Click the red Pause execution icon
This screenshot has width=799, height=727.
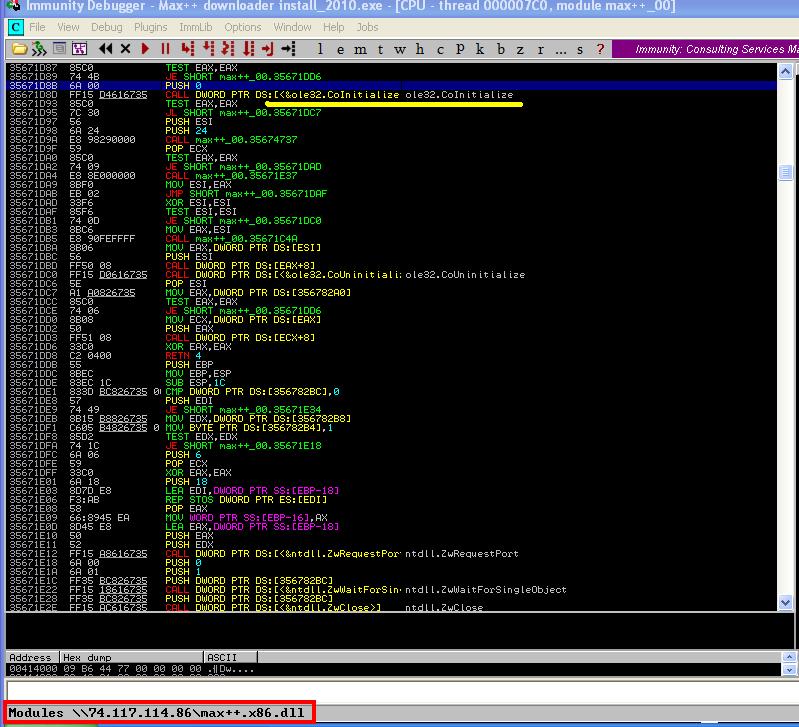165,49
